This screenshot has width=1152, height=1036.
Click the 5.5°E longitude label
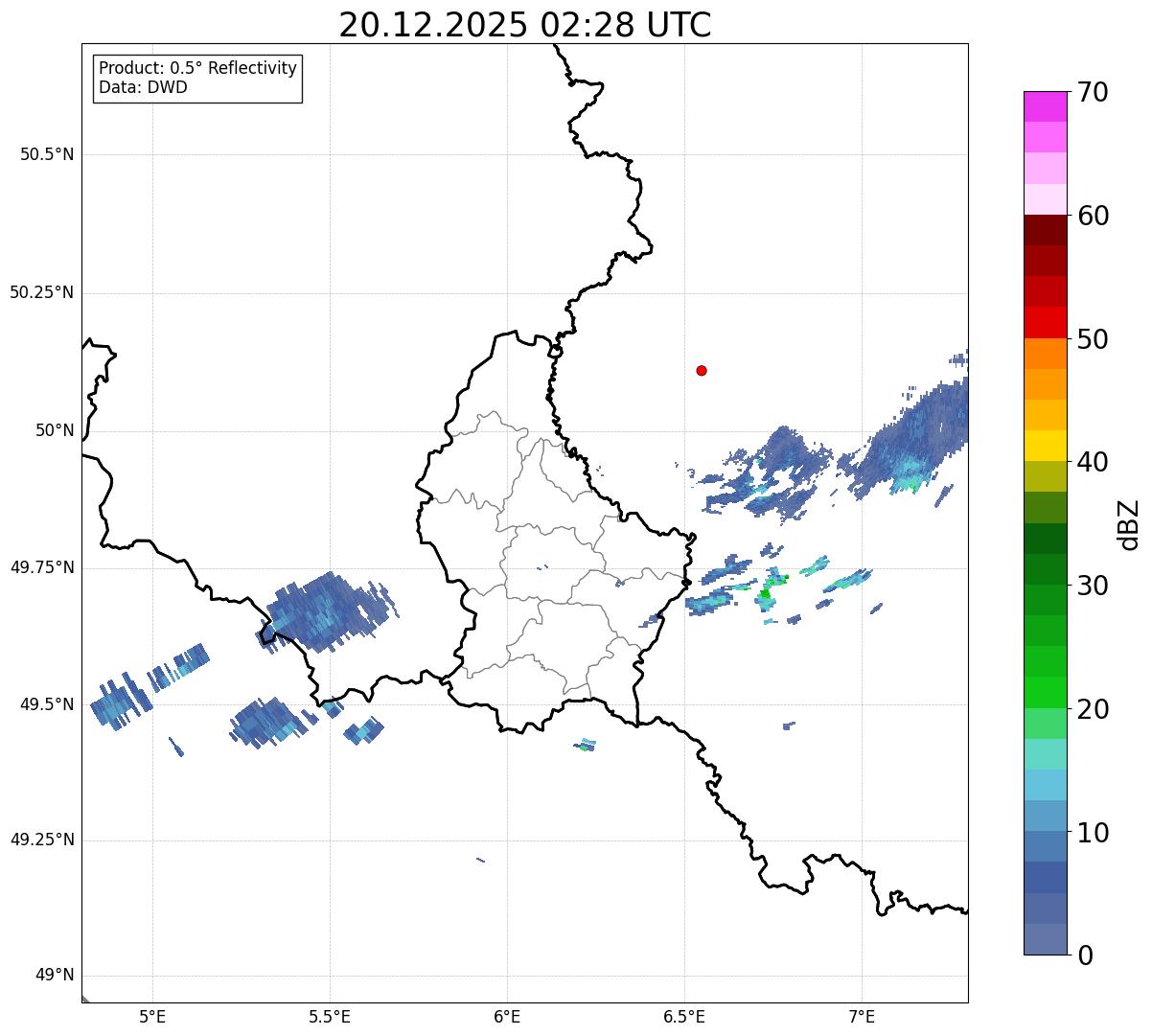pyautogui.click(x=330, y=1016)
